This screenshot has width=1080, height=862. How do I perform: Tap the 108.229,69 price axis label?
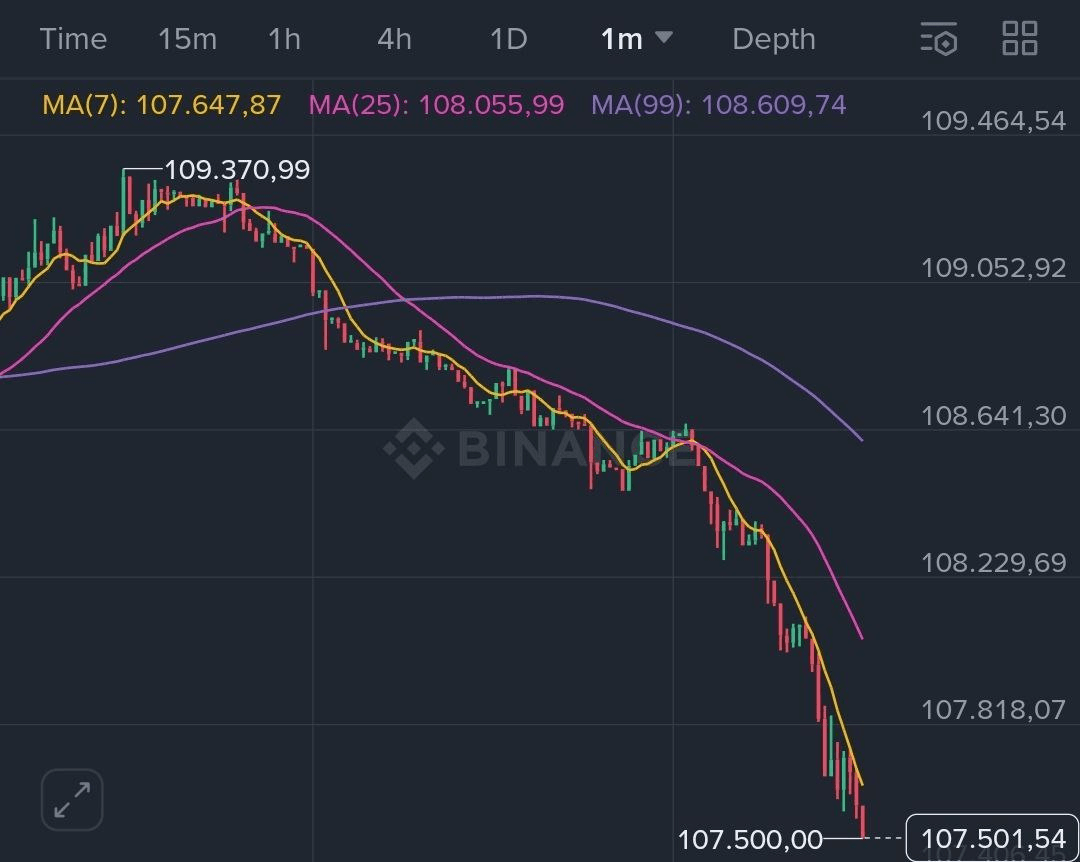(993, 562)
